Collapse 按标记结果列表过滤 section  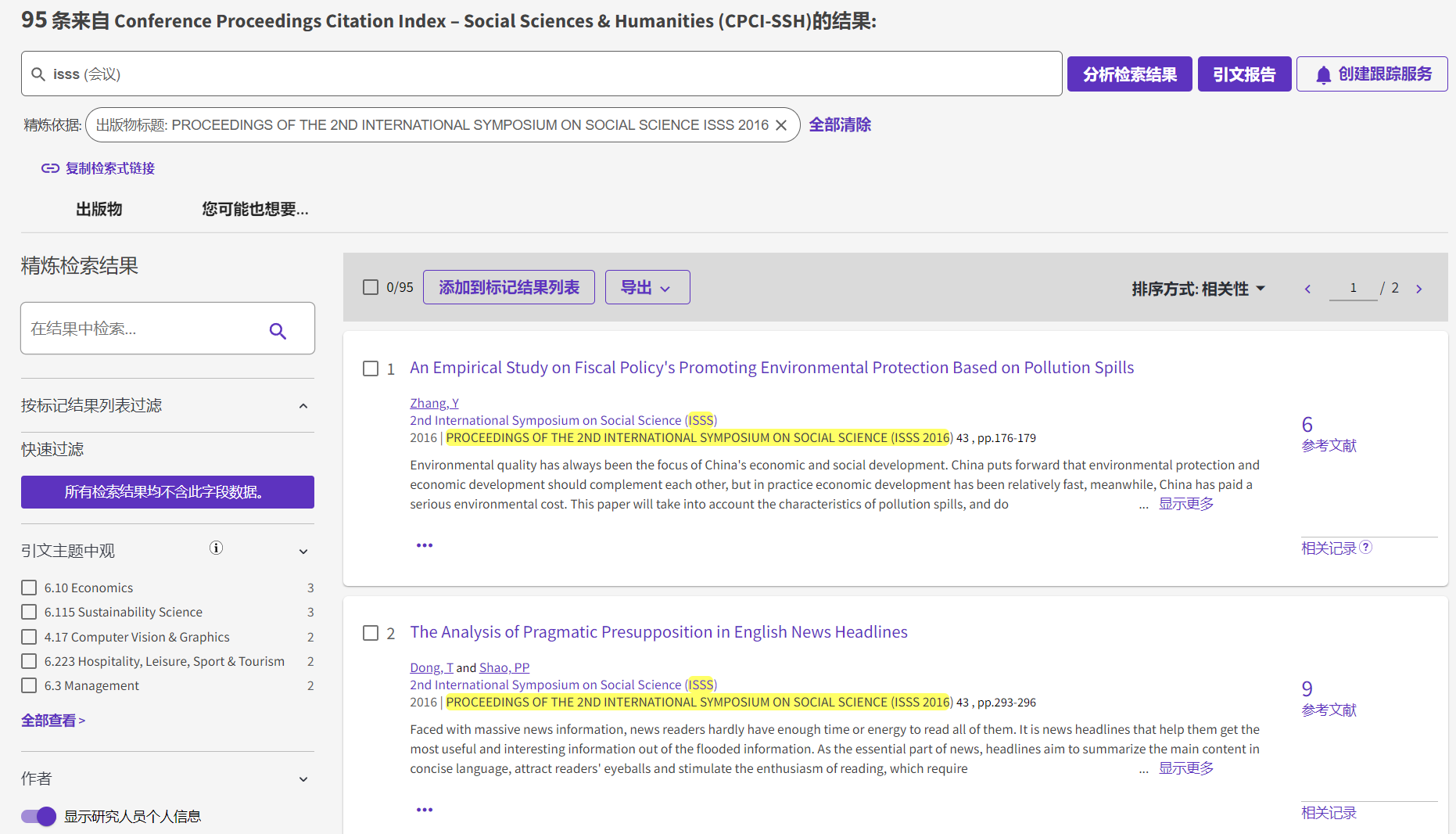(x=303, y=406)
